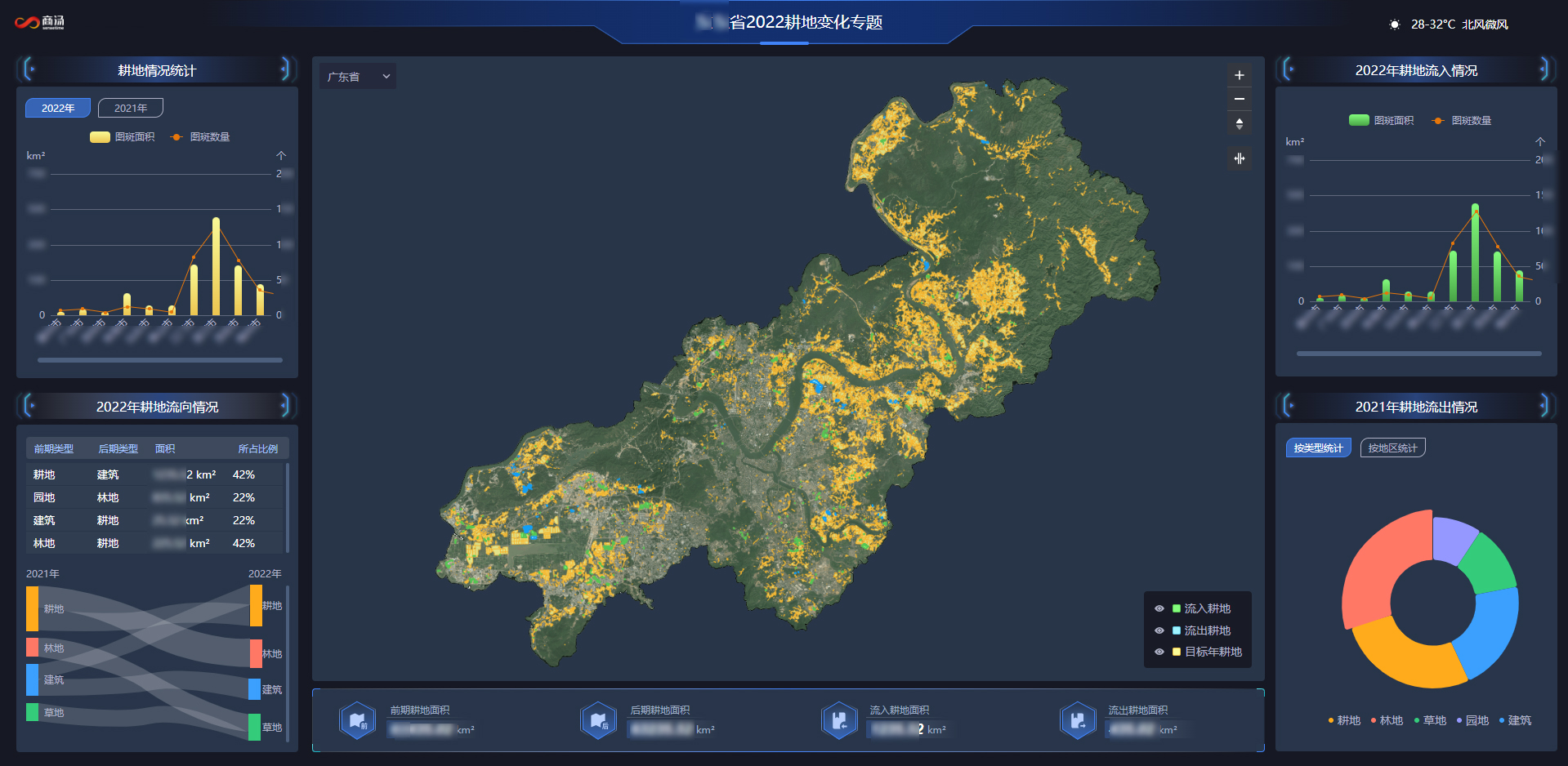Image resolution: width=1568 pixels, height=766 pixels.
Task: Click the 耕地情况统计 chart horizontal scrollbar
Action: pyautogui.click(x=160, y=359)
